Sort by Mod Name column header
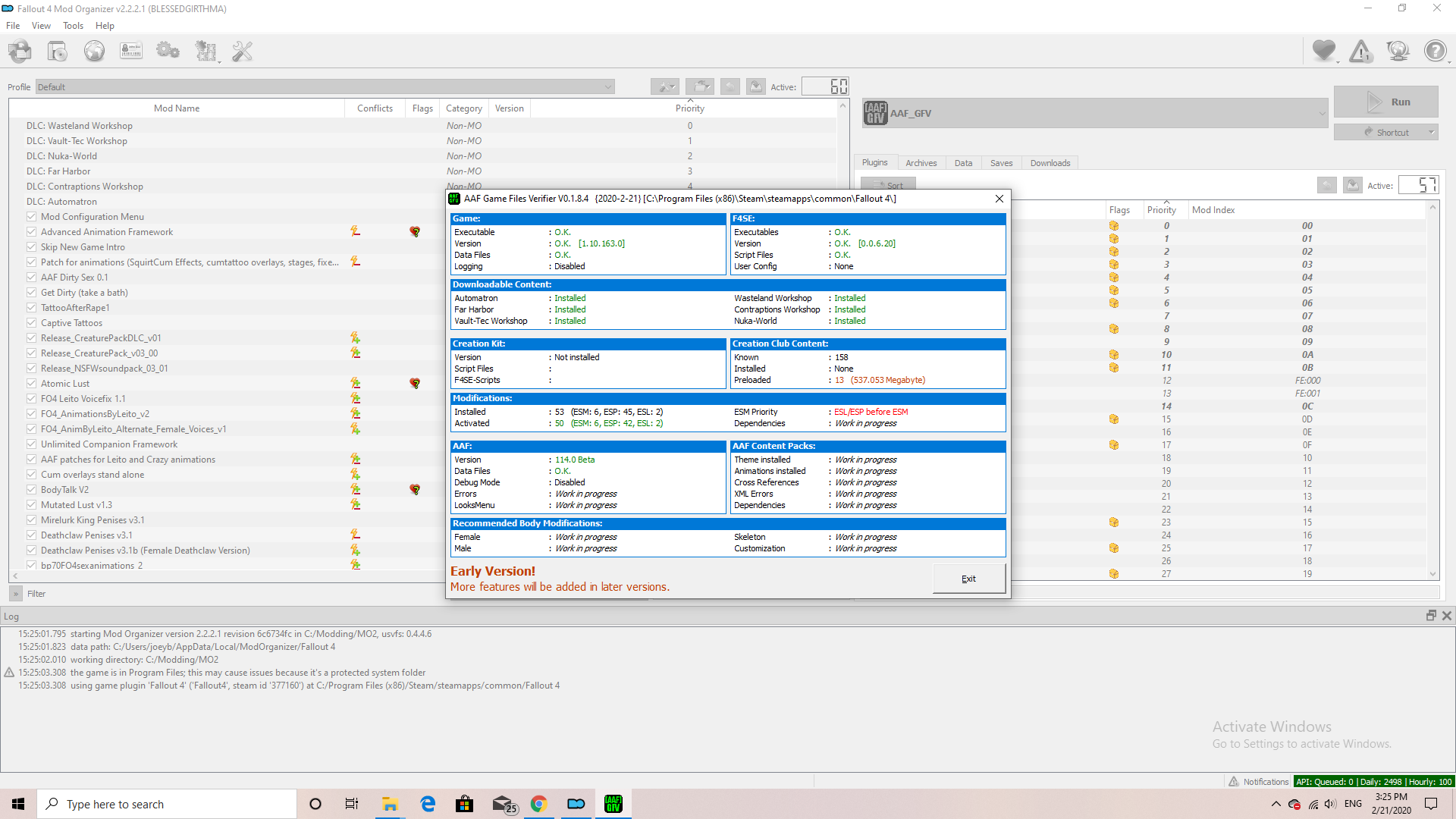This screenshot has width=1456, height=819. pyautogui.click(x=177, y=108)
